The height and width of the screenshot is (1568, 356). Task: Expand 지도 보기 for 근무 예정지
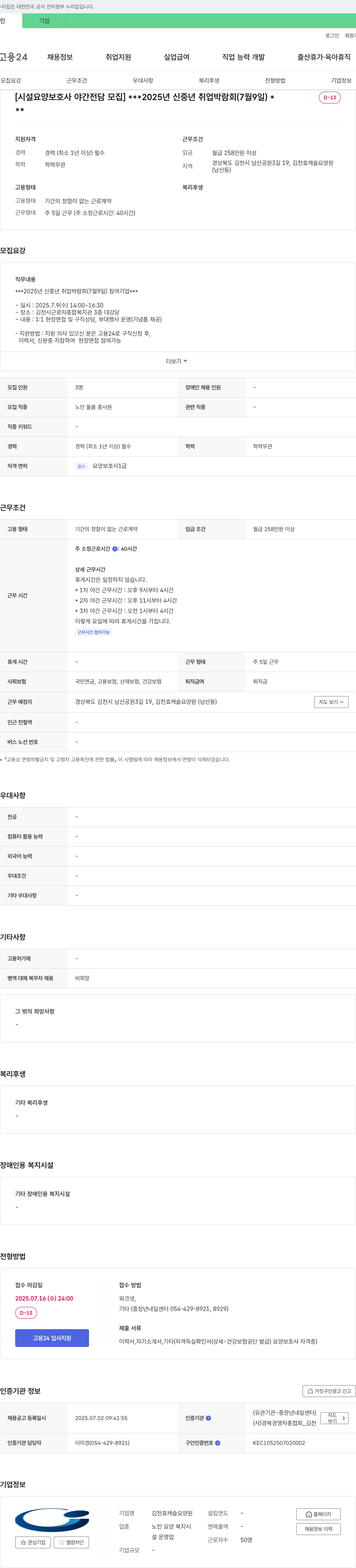tap(331, 702)
